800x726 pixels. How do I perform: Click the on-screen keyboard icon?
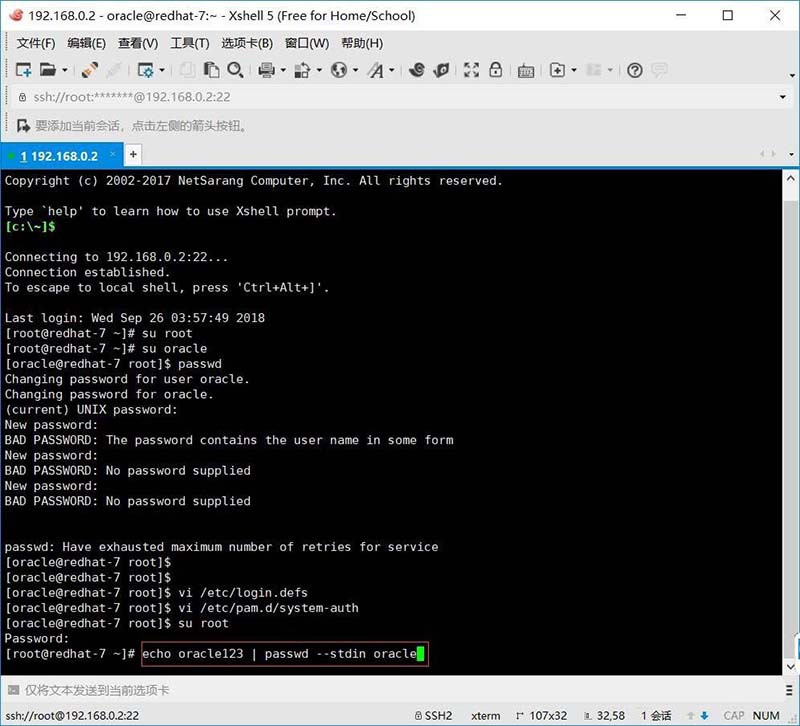pos(525,70)
